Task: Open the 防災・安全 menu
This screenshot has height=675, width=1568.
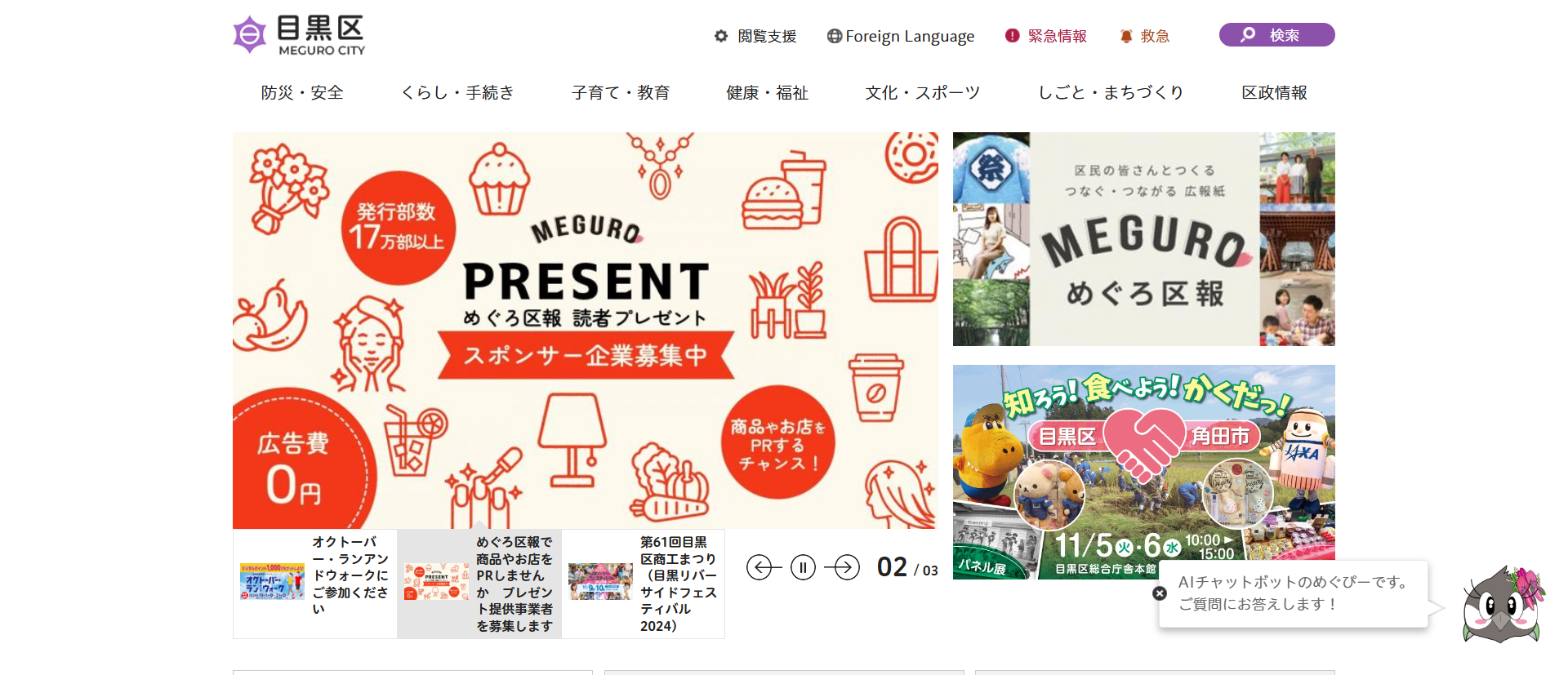Action: coord(302,93)
